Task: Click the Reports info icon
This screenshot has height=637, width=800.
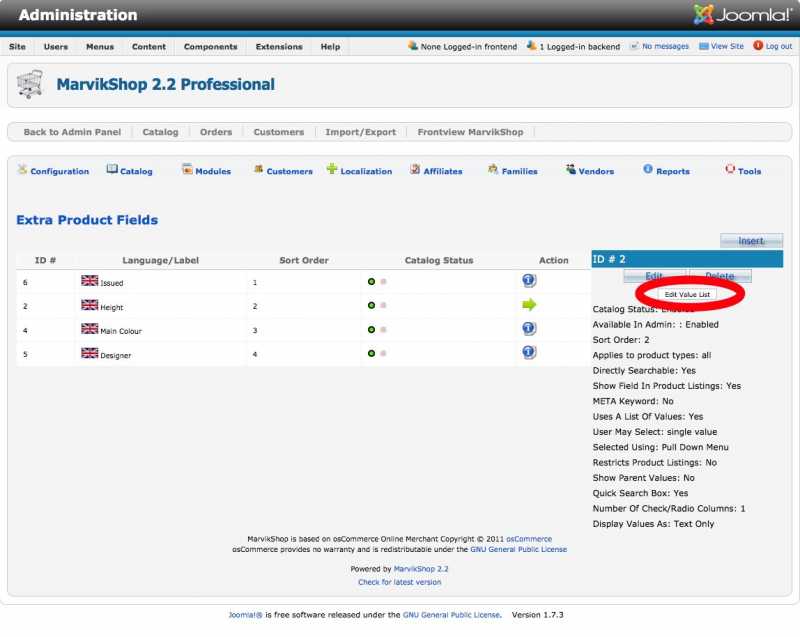Action: [647, 169]
